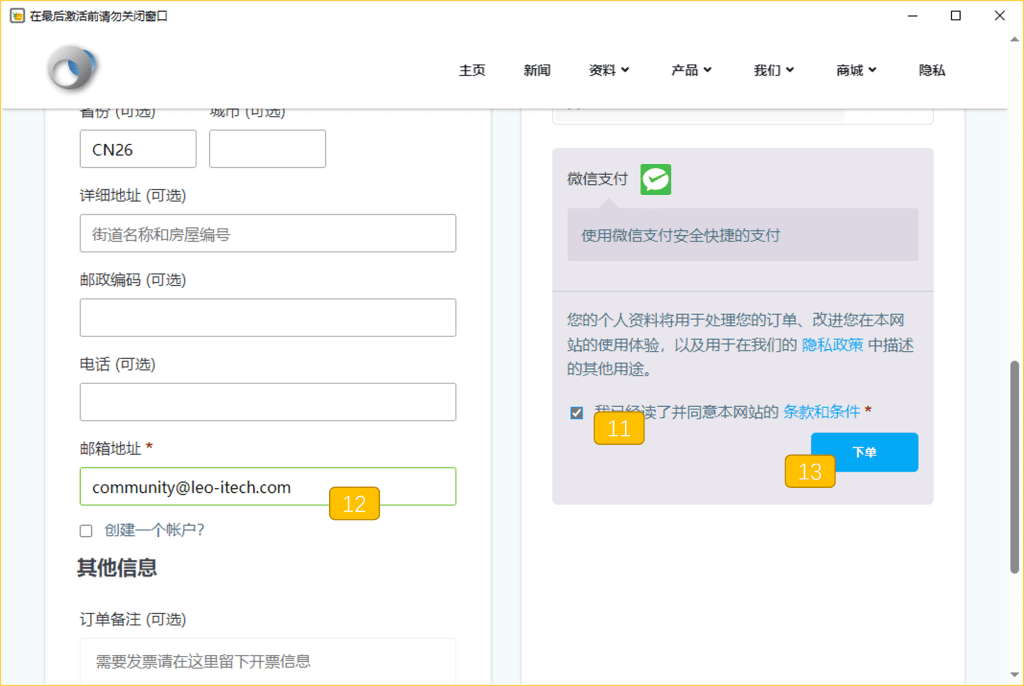Viewport: 1024px width, 686px height.
Task: Click the window title bar app icon
Action: [x=16, y=16]
